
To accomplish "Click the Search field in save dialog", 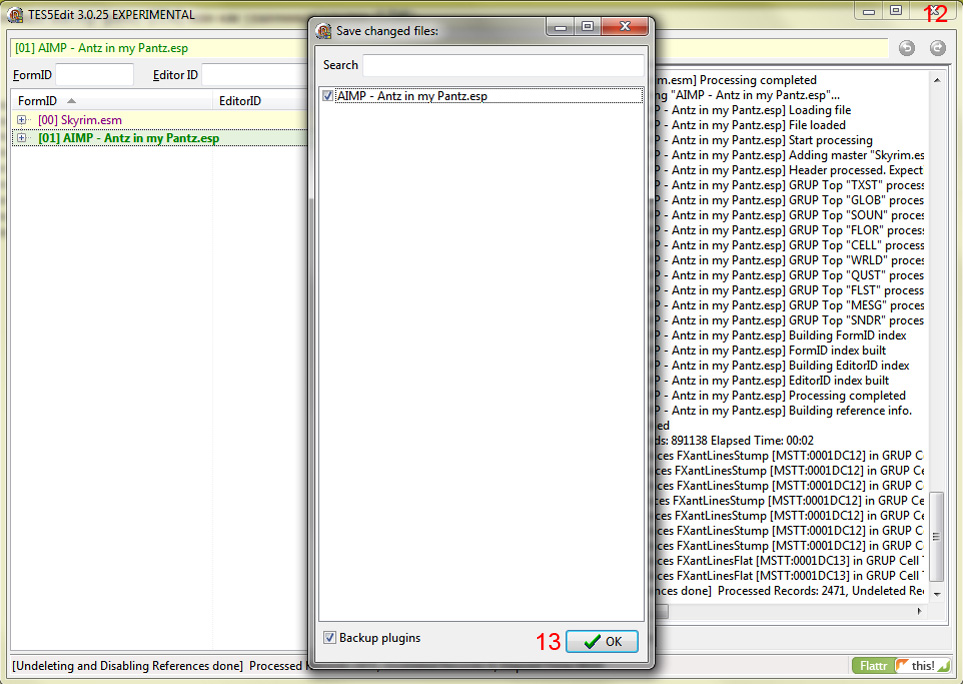I will (503, 65).
